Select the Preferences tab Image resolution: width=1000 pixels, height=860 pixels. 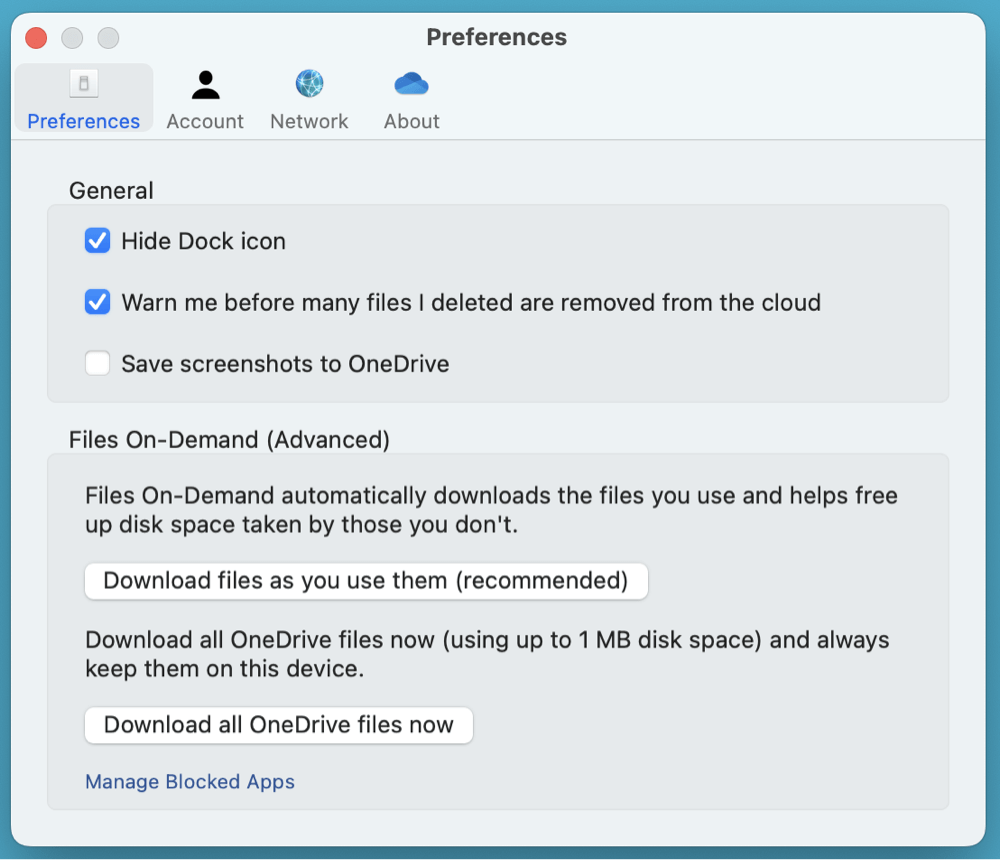(x=83, y=98)
